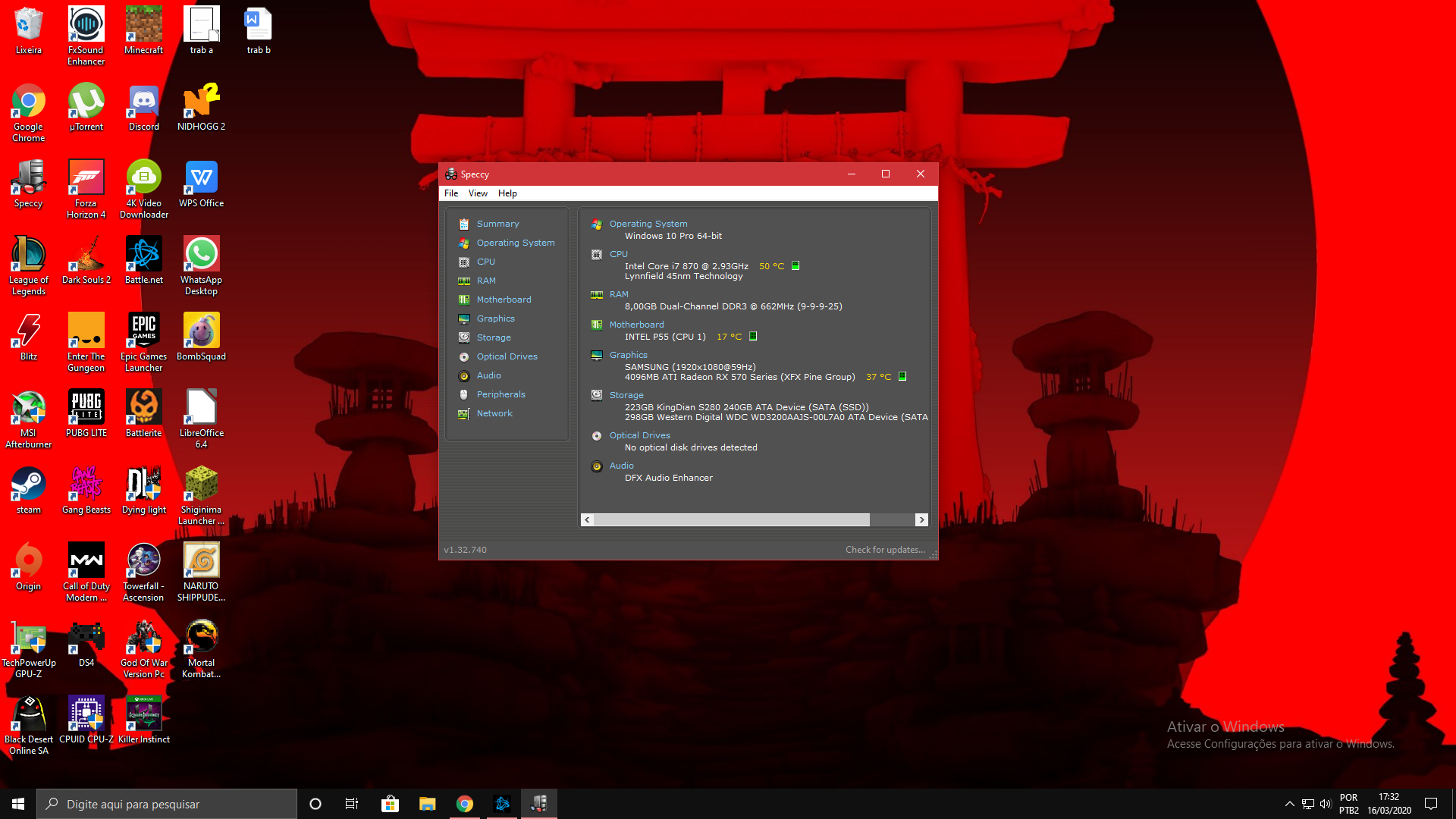Open the File menu in Speccy
This screenshot has height=819, width=1456.
click(451, 193)
